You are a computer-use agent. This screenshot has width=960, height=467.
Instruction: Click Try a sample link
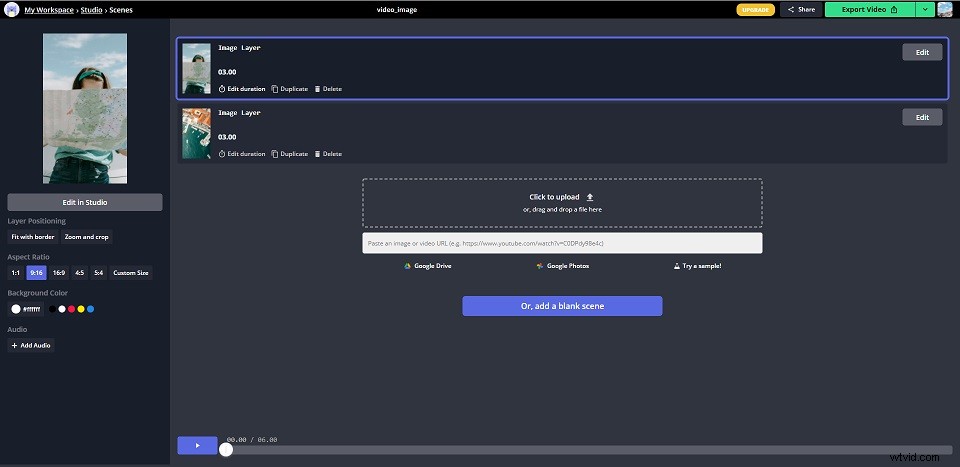coord(698,266)
